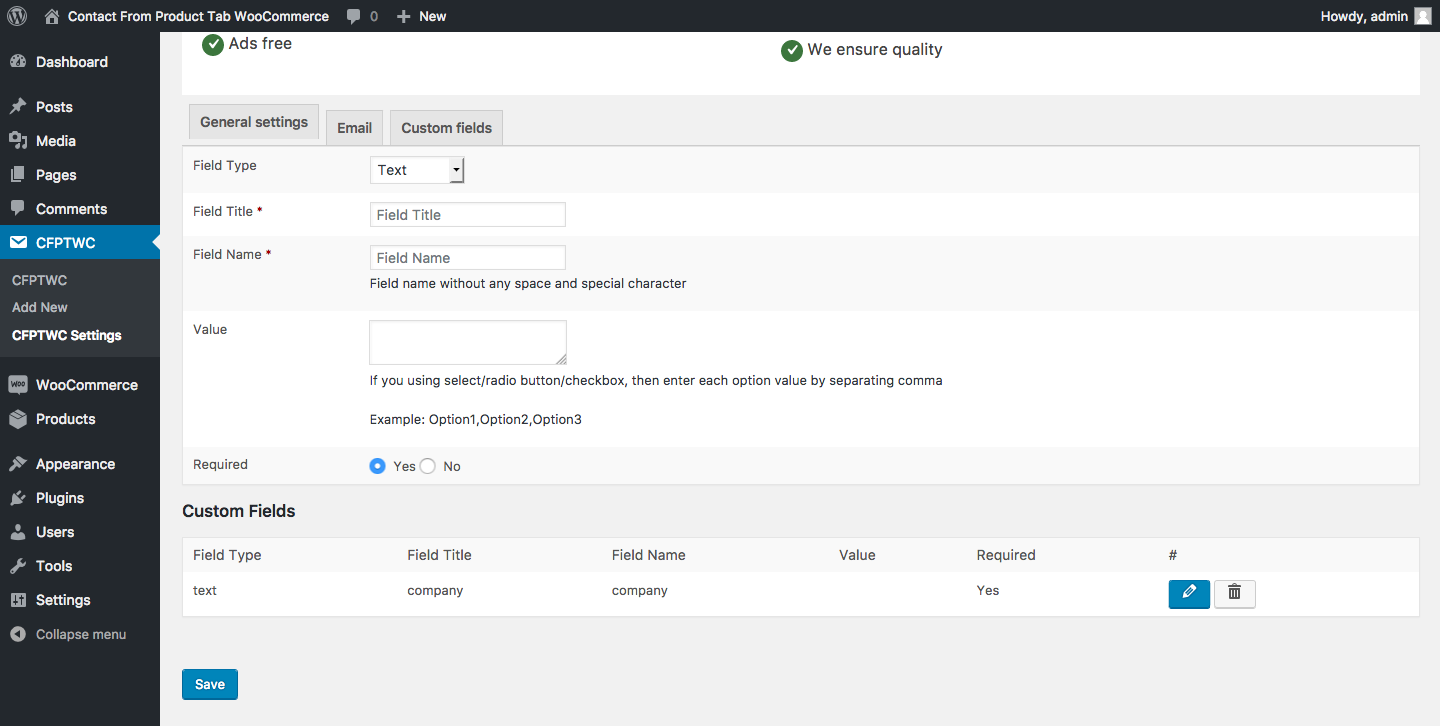Click the Field Type column header

(227, 555)
